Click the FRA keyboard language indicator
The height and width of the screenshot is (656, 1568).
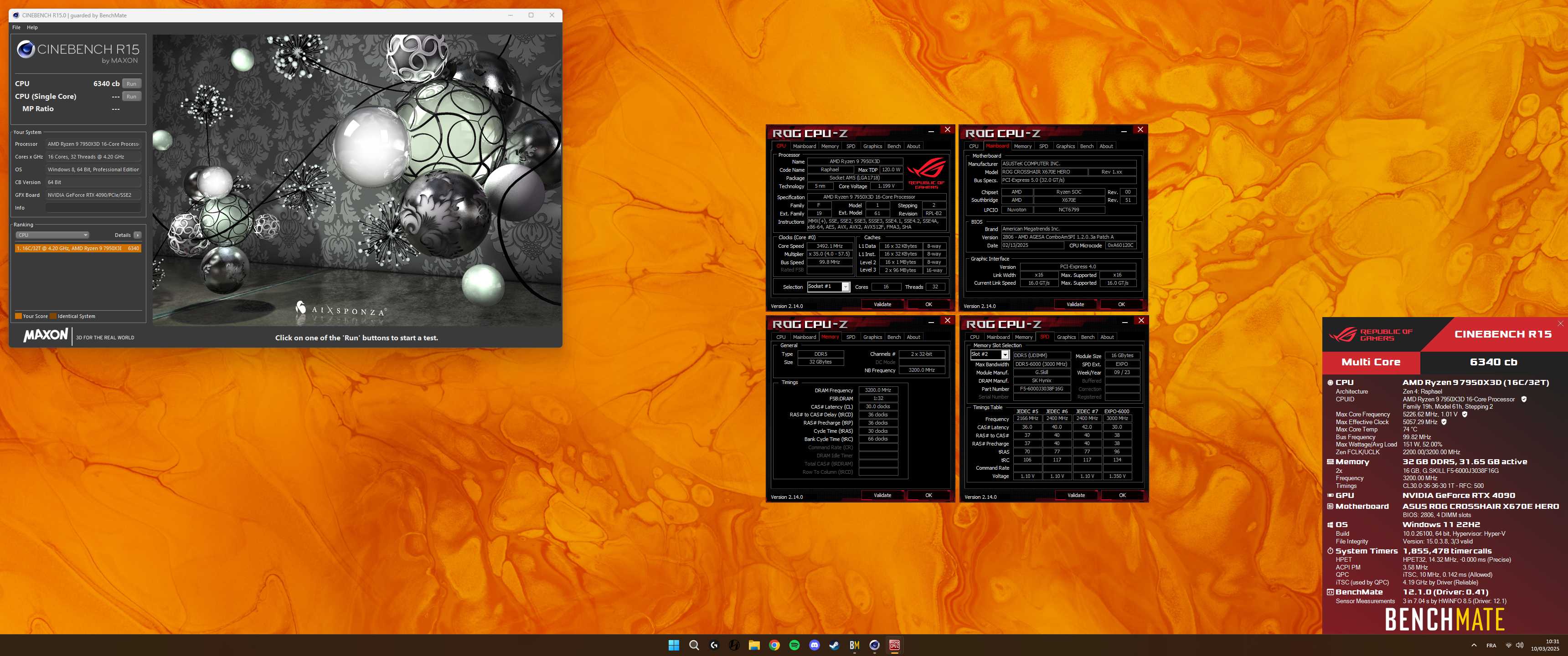[x=1491, y=646]
